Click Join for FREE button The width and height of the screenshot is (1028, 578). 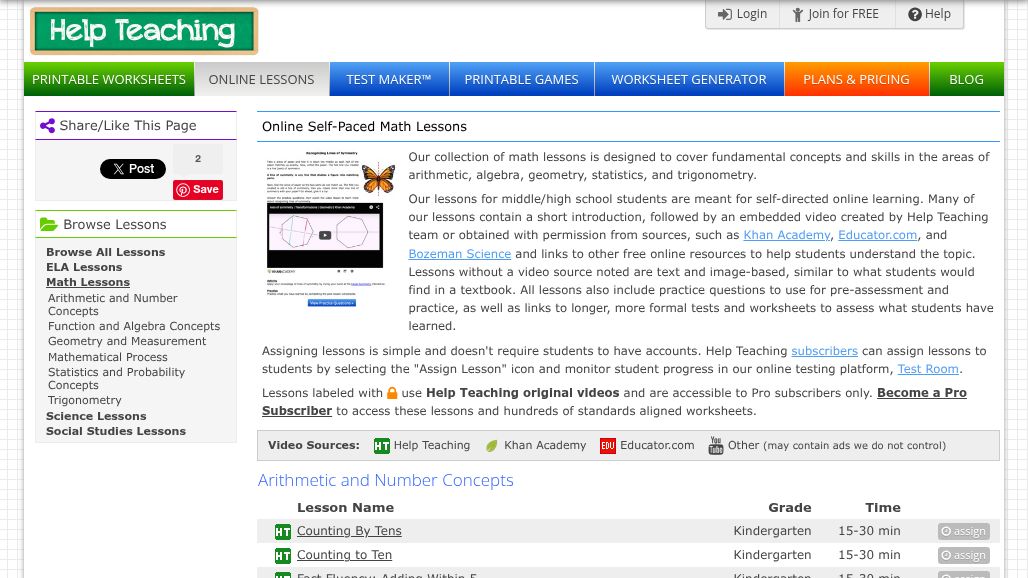(835, 14)
